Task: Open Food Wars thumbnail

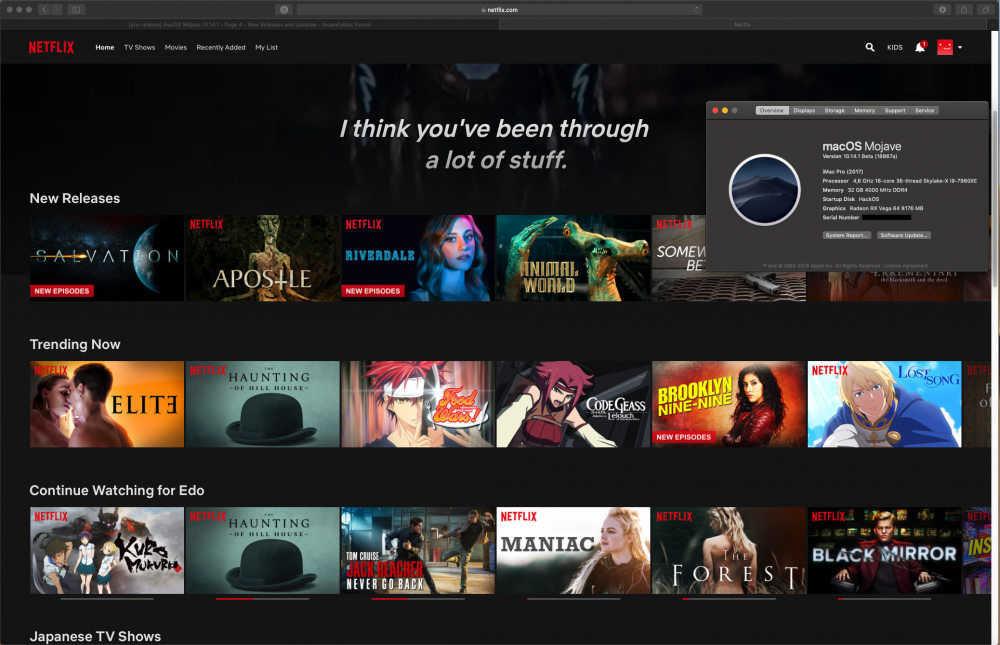Action: tap(418, 404)
